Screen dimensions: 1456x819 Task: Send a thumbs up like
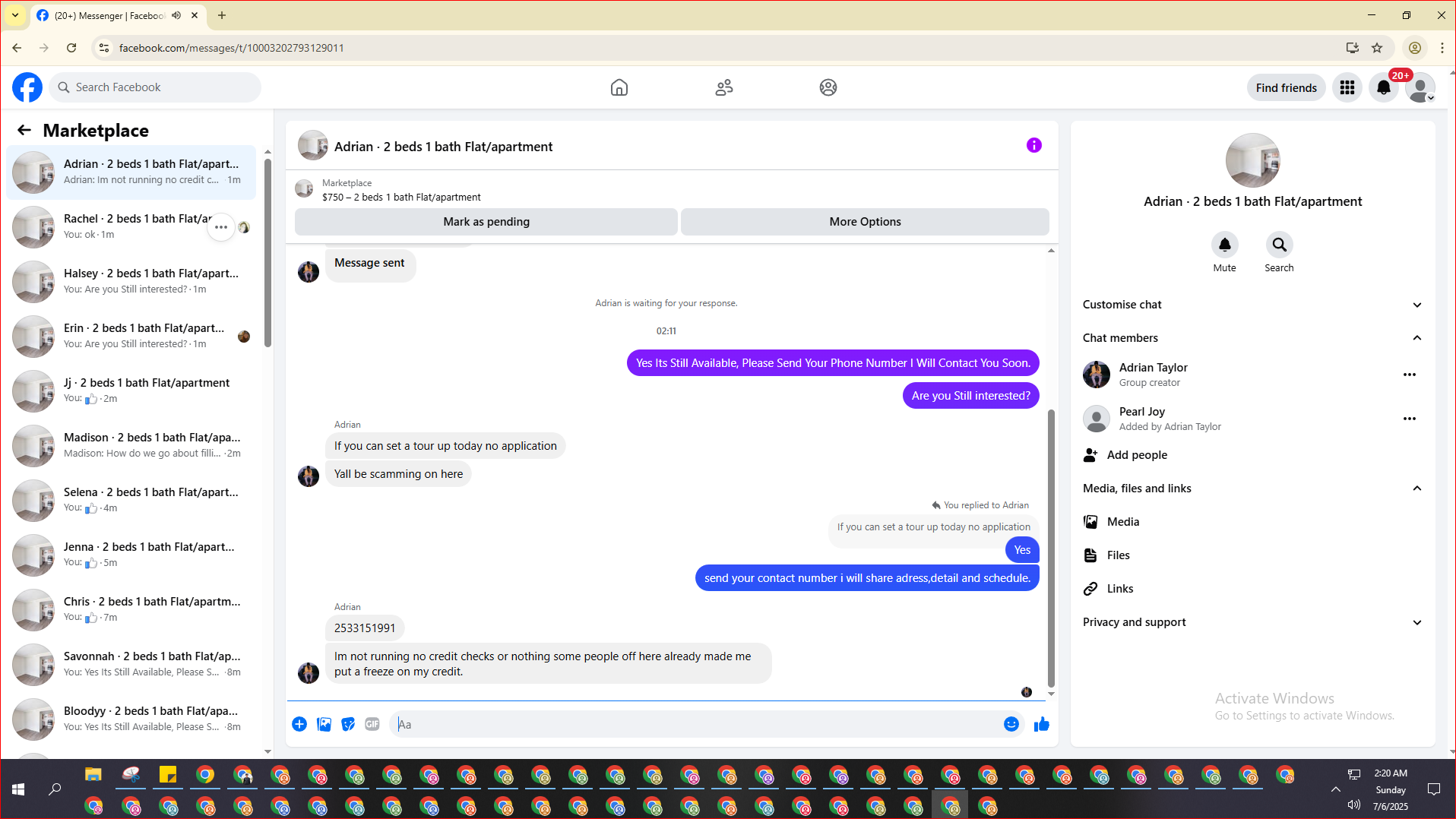[x=1042, y=724]
